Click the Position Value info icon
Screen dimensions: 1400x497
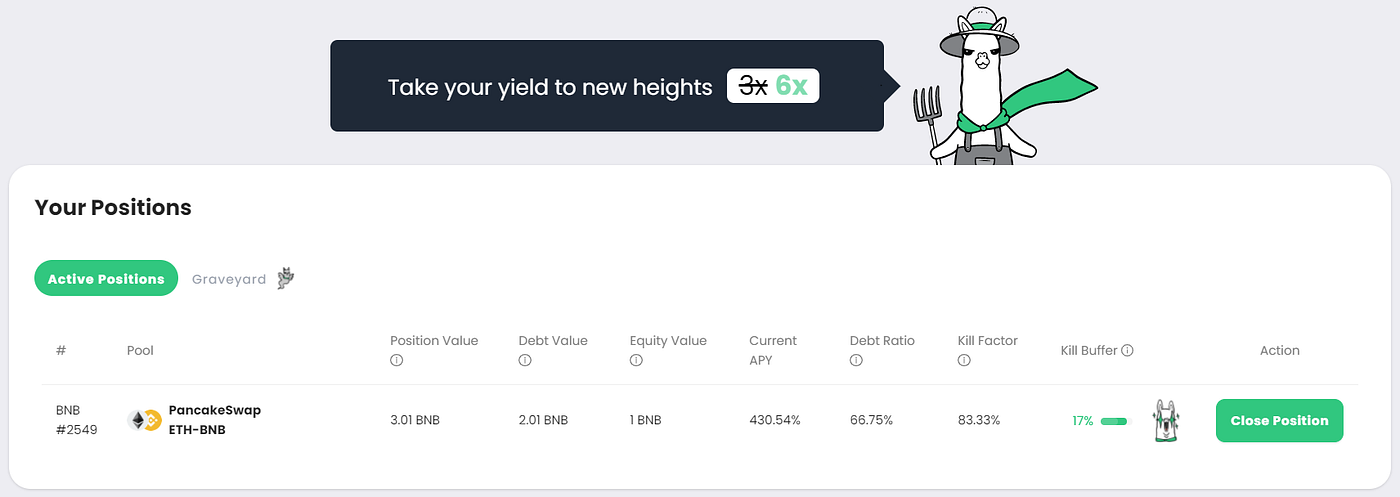point(396,361)
